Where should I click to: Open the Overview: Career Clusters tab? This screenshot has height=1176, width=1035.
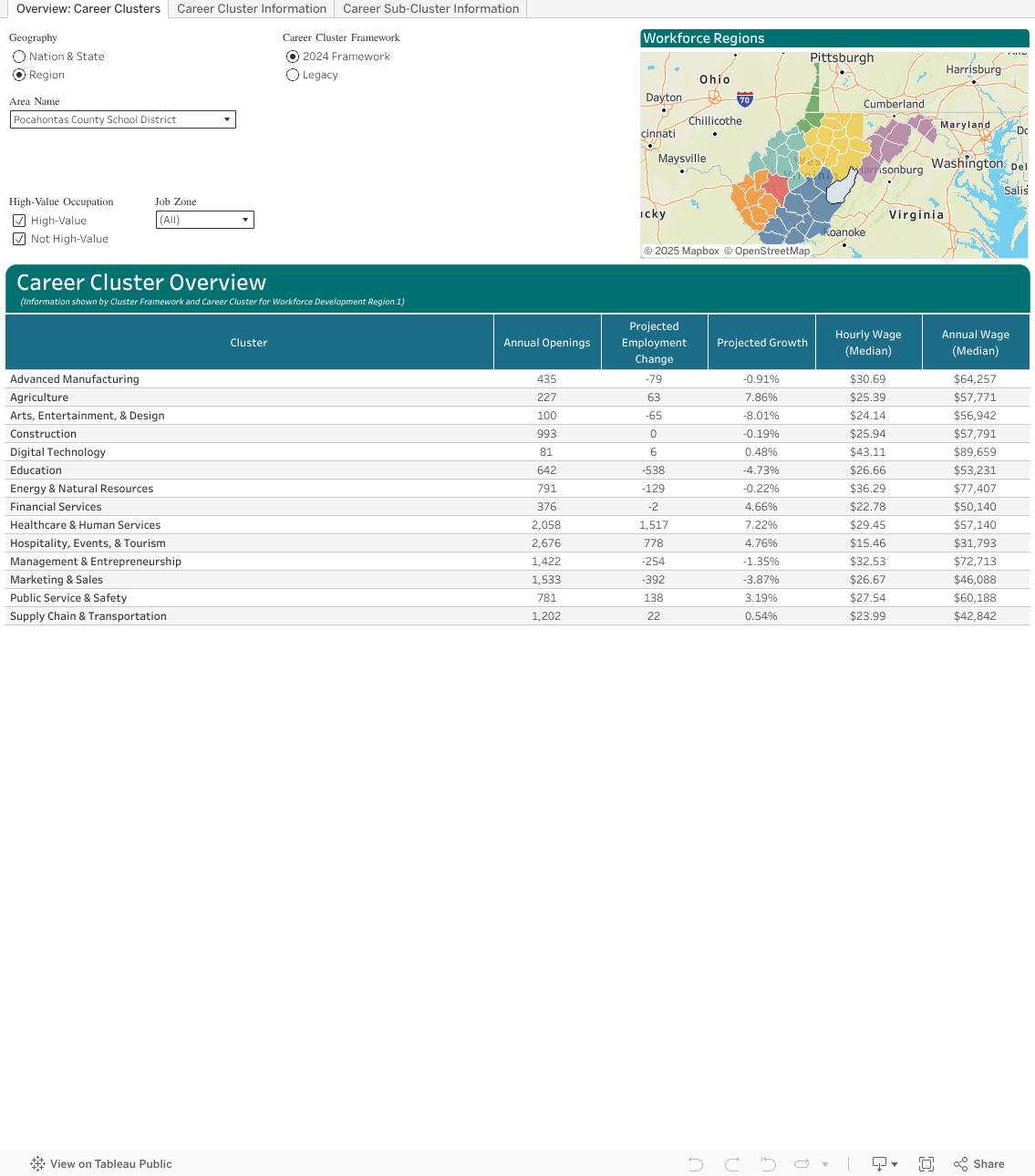88,9
